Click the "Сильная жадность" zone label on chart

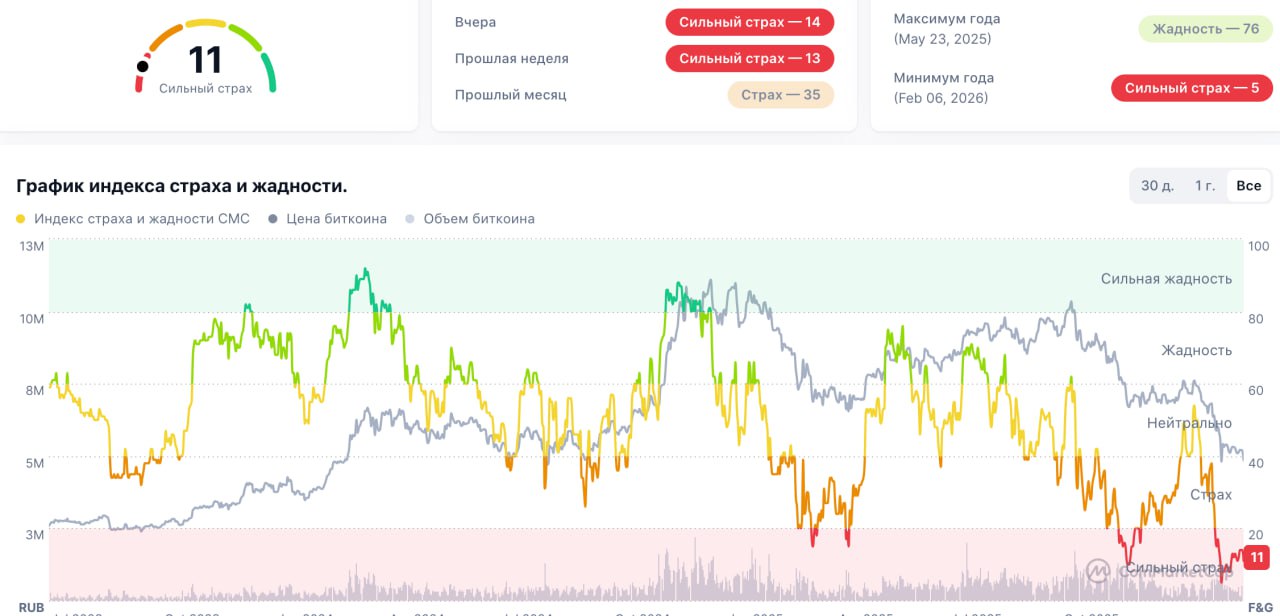coord(1166,279)
